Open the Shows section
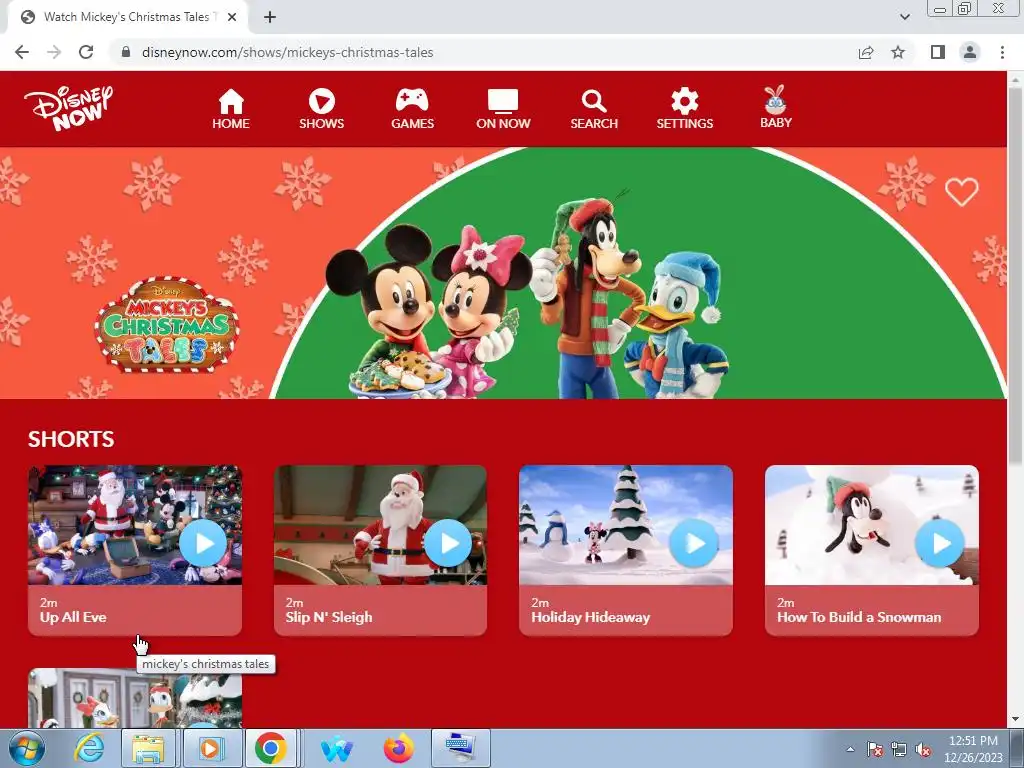Viewport: 1024px width, 768px height. tap(321, 109)
